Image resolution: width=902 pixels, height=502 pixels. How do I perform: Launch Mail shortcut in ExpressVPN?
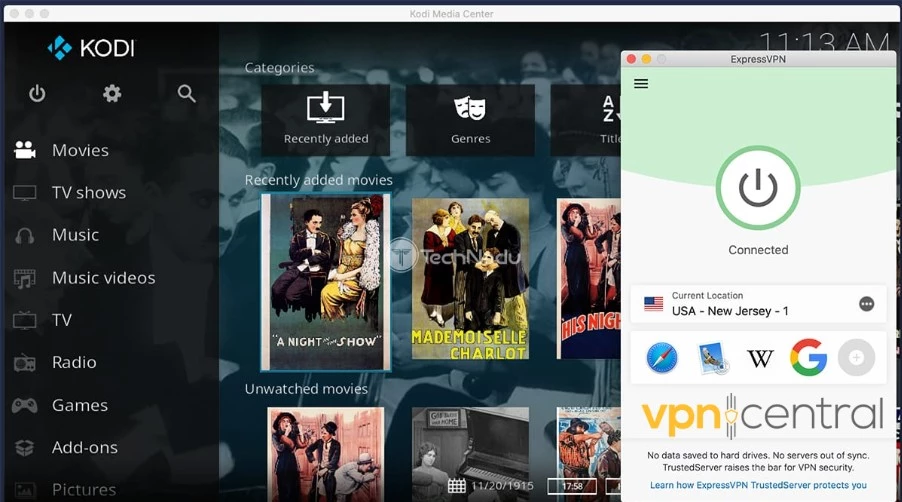[x=712, y=358]
